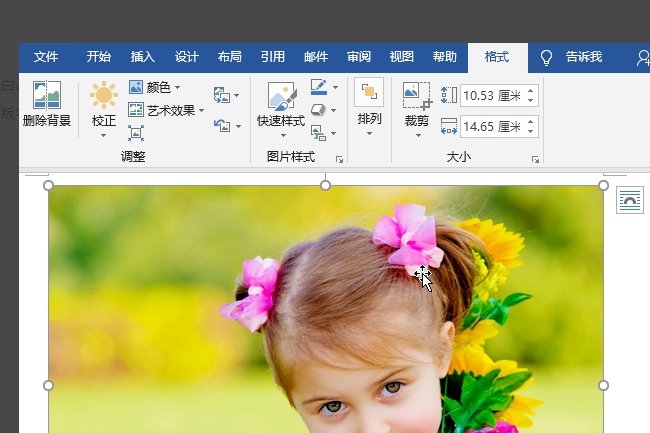The height and width of the screenshot is (433, 650).
Task: Click the shape height icon
Action: point(449,95)
